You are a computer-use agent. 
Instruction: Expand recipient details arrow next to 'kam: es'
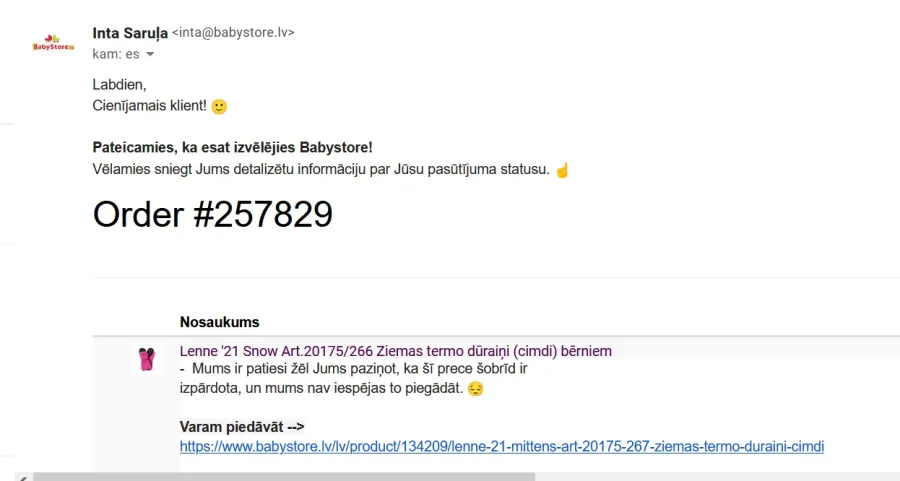pyautogui.click(x=150, y=55)
